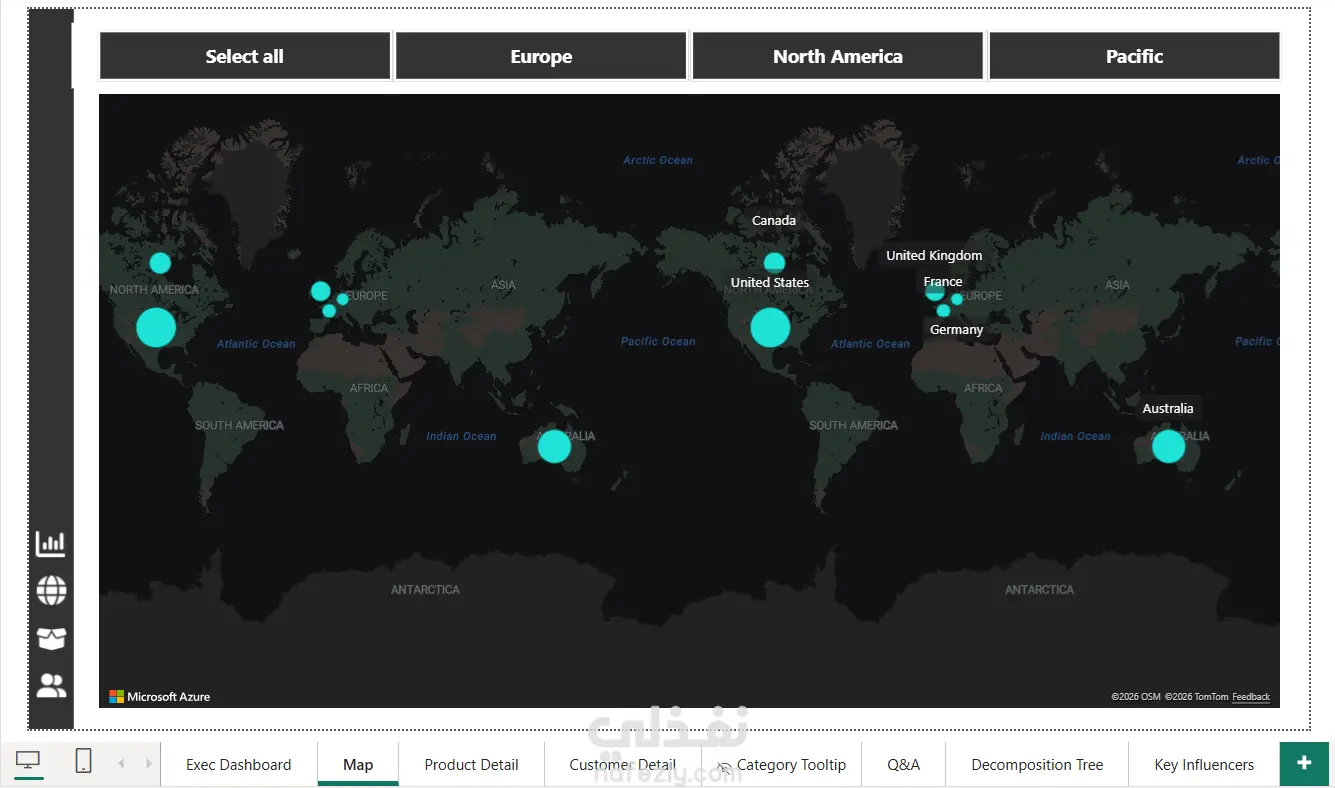The image size is (1335, 788).
Task: Open the globe map page icon
Action: click(x=51, y=591)
